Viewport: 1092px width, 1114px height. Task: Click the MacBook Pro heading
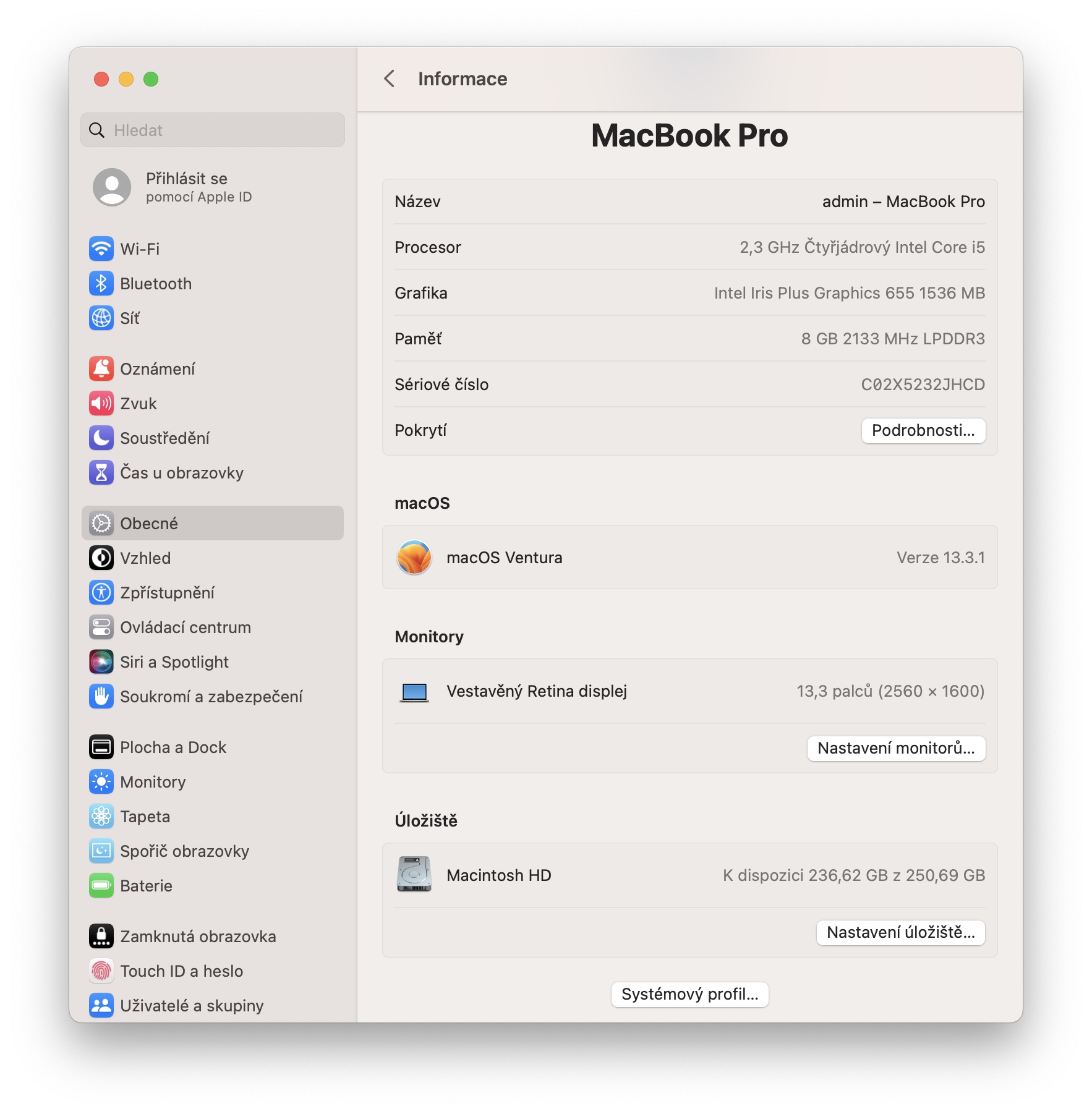pos(690,136)
